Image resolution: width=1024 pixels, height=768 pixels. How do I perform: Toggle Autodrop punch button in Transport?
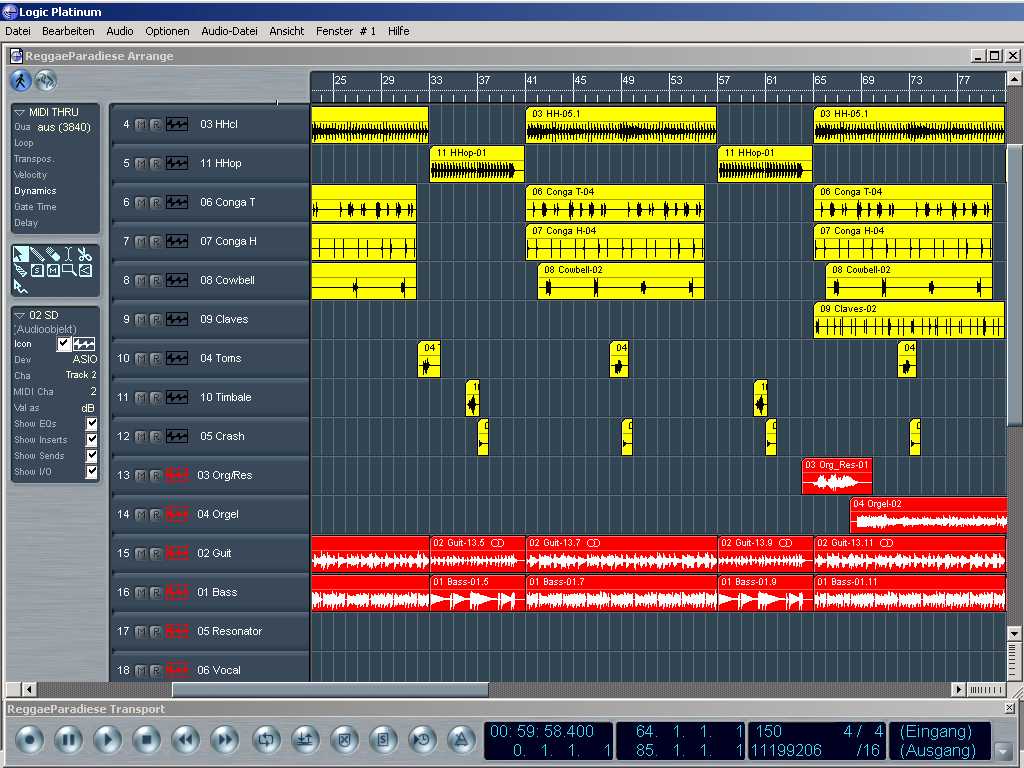[x=306, y=740]
